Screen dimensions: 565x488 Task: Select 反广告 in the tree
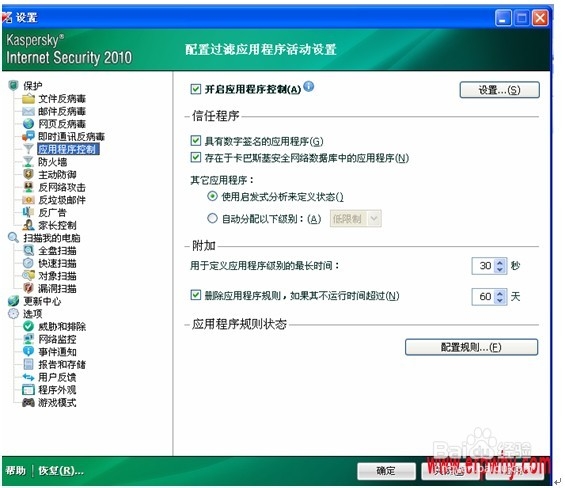click(x=53, y=212)
